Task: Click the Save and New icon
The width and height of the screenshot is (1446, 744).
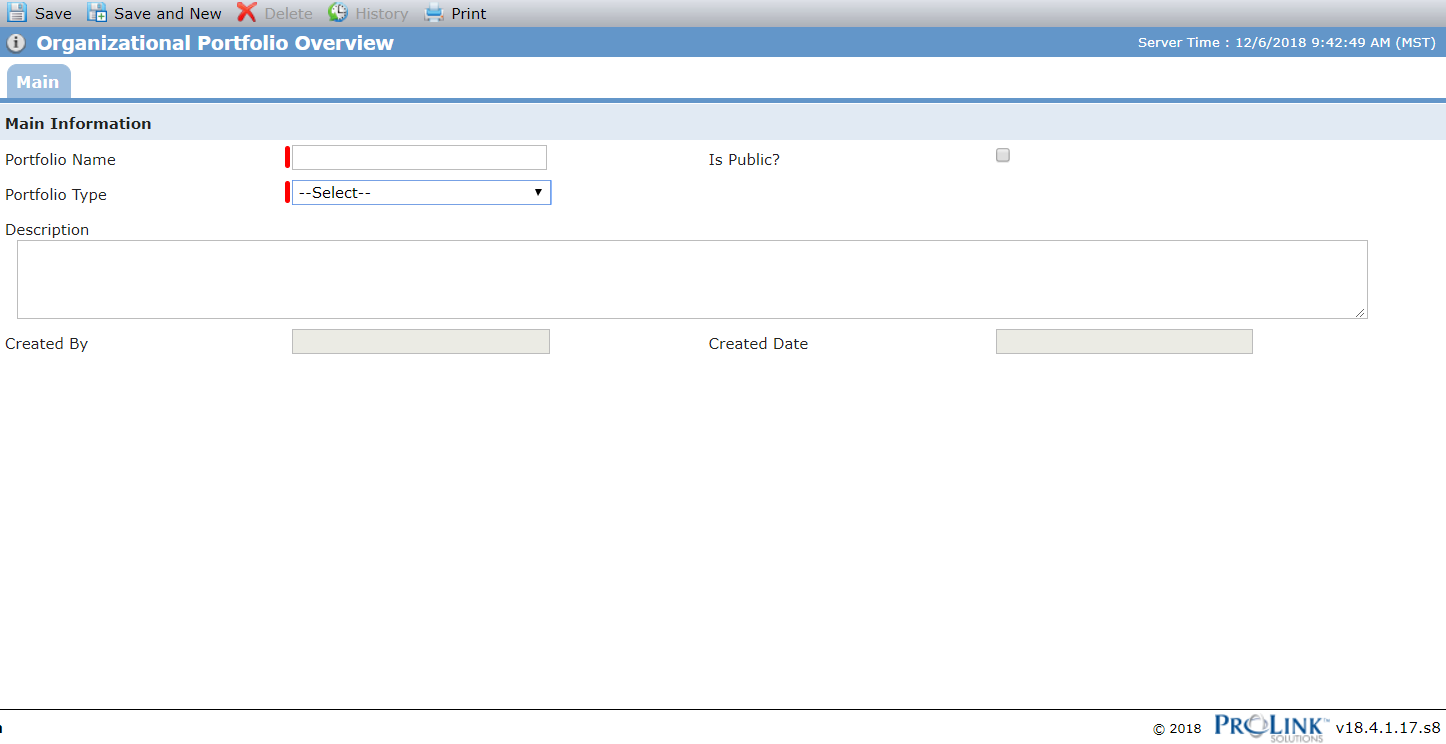Action: 97,13
